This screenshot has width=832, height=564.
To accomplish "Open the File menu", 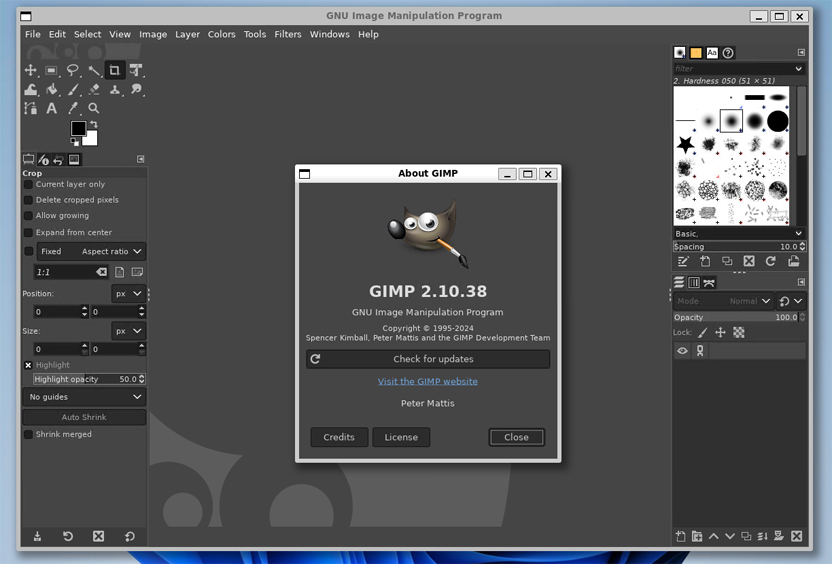I will 32,34.
